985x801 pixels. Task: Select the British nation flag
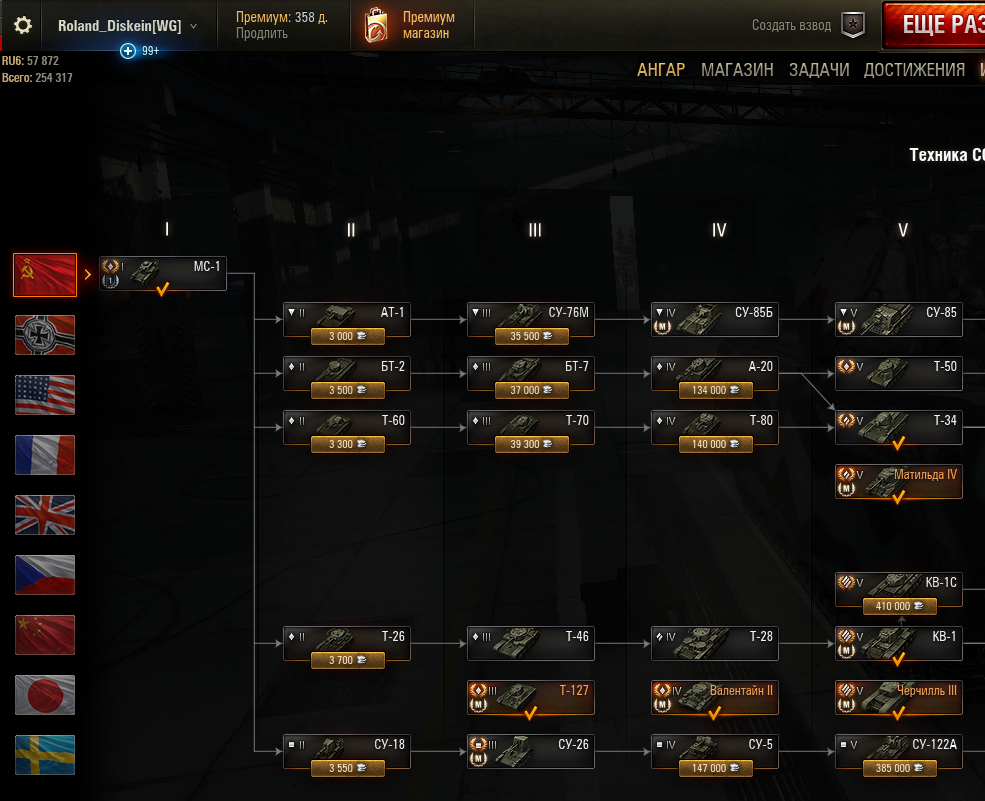click(45, 515)
